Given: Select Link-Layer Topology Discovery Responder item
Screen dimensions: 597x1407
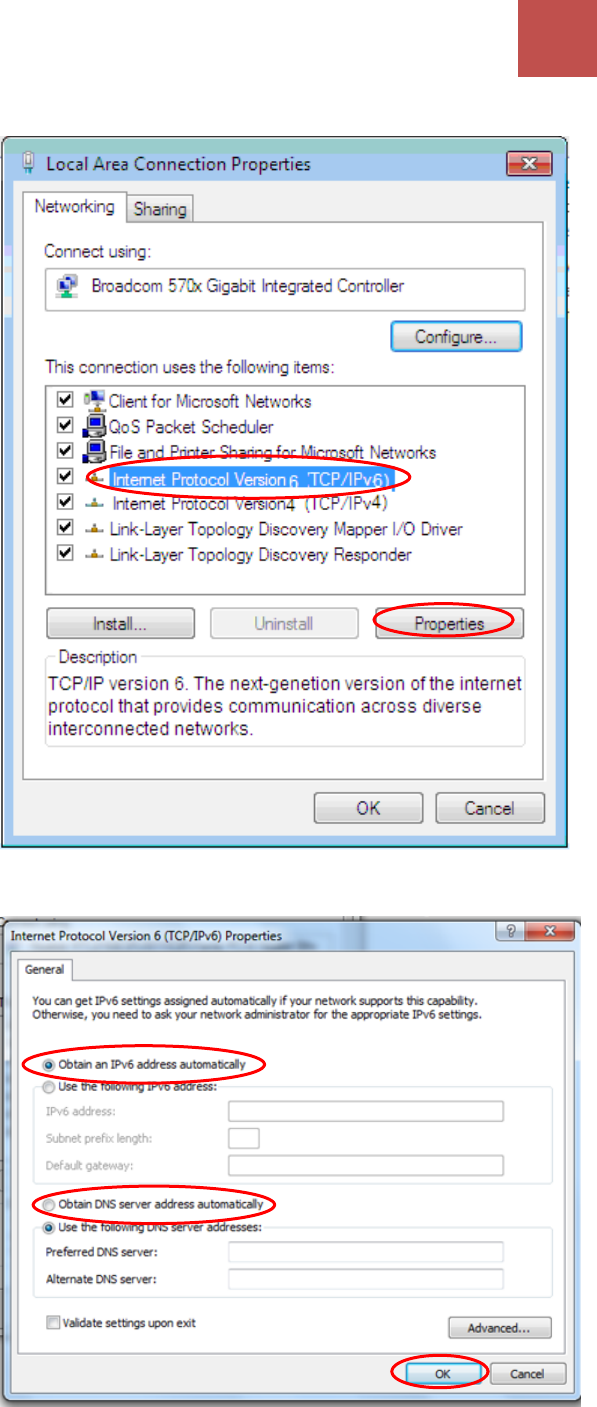Looking at the screenshot, I should [260, 554].
